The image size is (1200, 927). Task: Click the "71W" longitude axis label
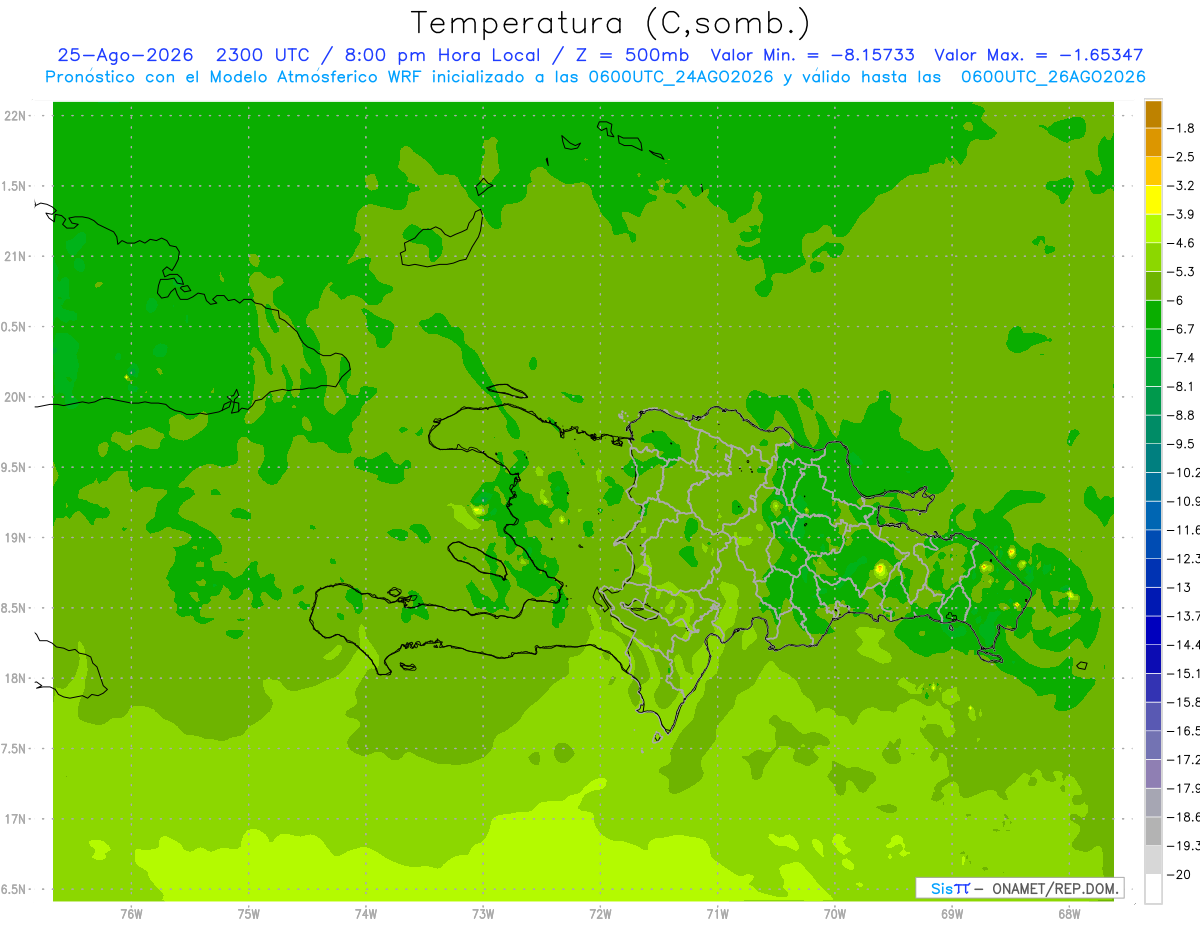tap(717, 913)
